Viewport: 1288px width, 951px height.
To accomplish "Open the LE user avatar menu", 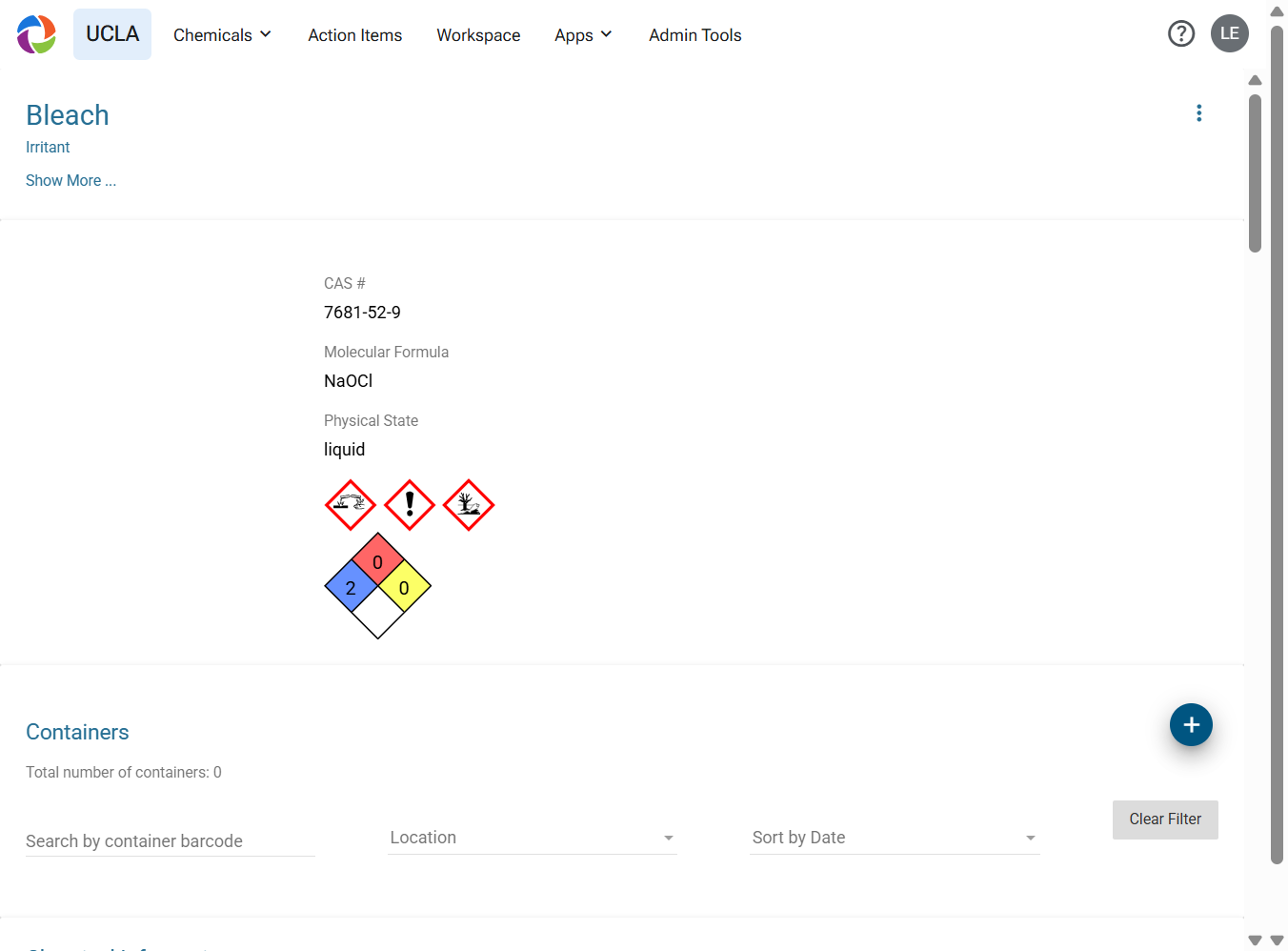I will [x=1230, y=33].
